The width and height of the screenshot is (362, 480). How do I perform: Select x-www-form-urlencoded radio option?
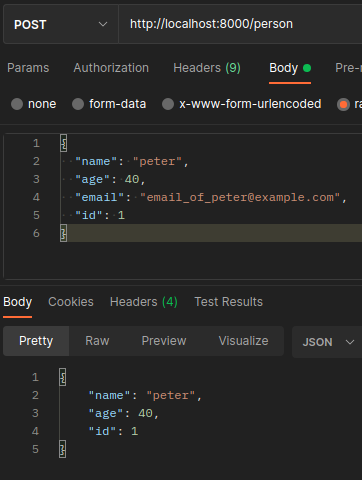click(x=168, y=104)
